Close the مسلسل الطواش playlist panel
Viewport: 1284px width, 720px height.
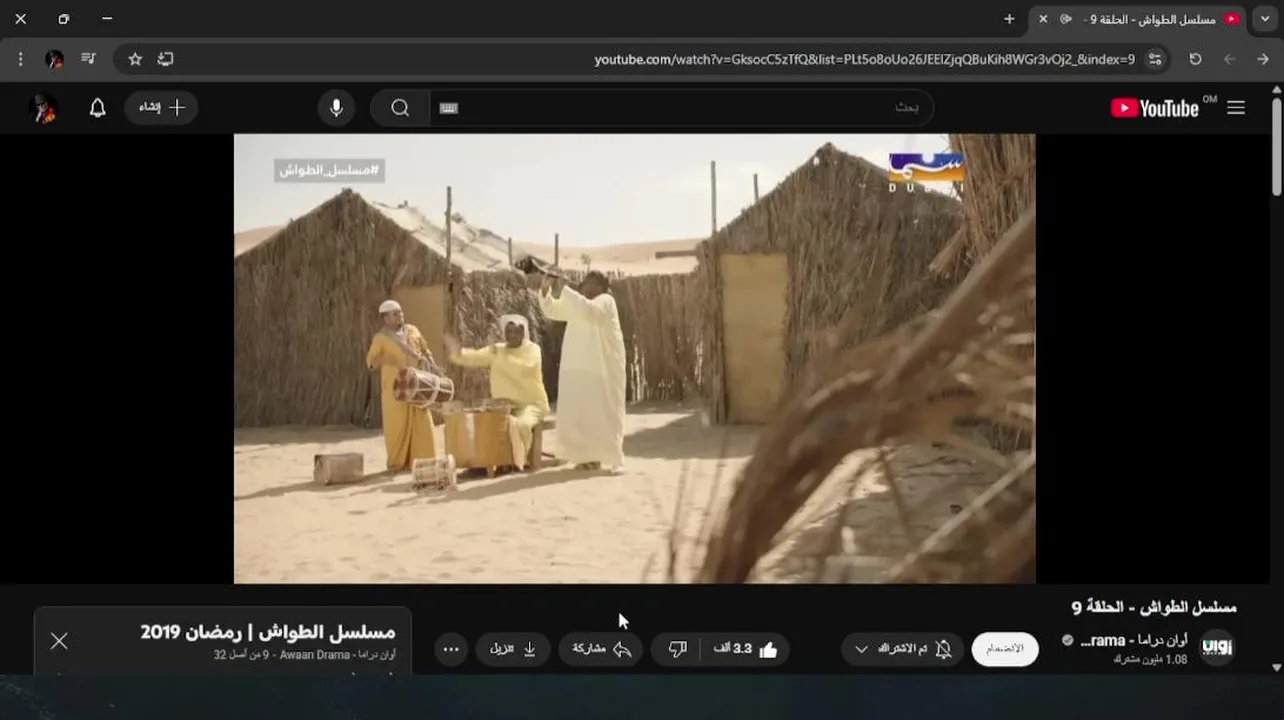[59, 641]
